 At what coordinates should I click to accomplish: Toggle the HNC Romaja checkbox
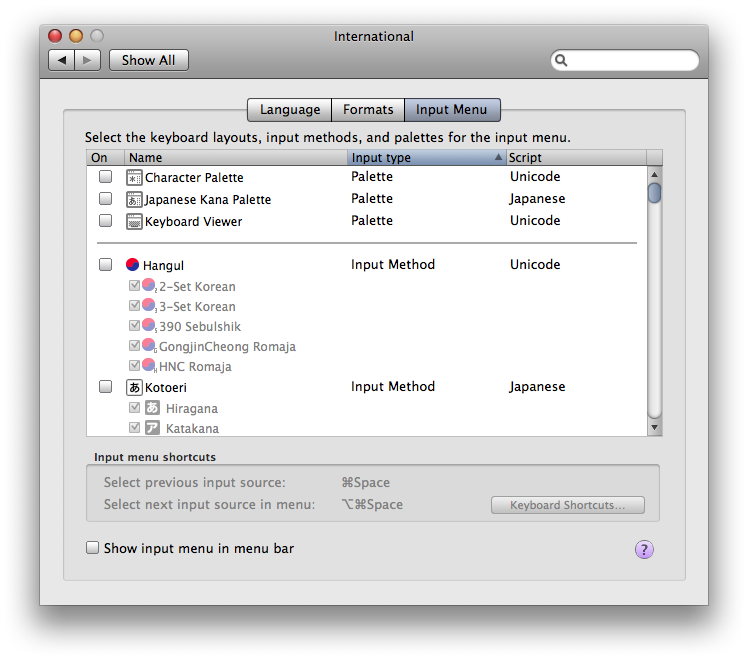click(x=135, y=365)
